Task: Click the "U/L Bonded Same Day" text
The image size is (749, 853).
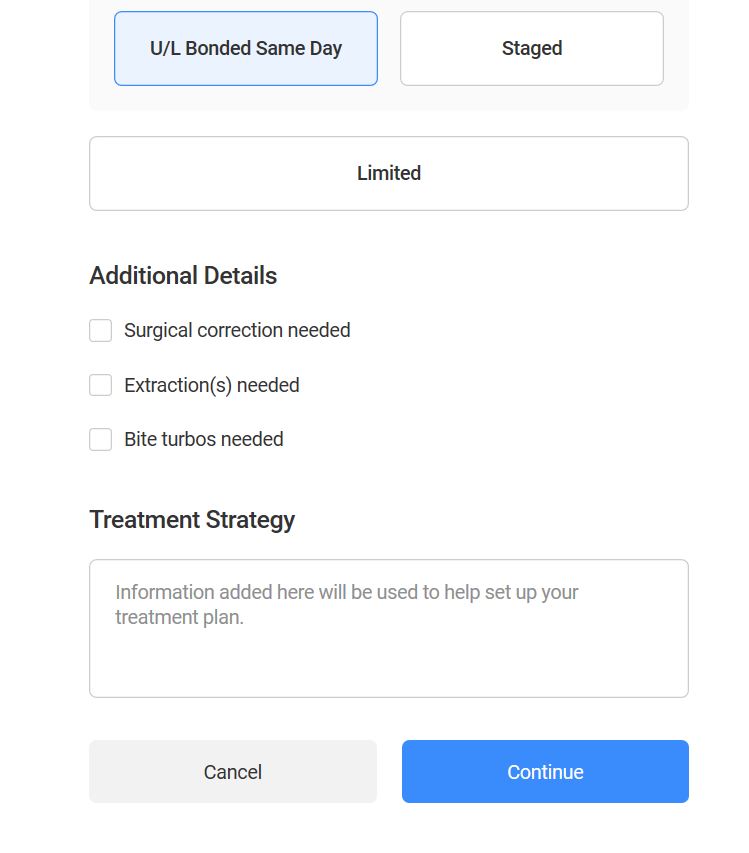Action: 246,48
